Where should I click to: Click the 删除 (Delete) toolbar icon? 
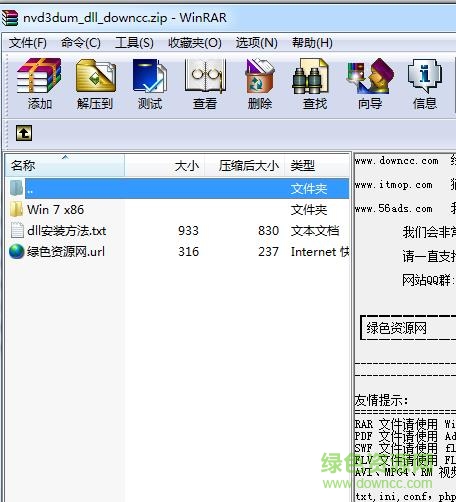(260, 76)
